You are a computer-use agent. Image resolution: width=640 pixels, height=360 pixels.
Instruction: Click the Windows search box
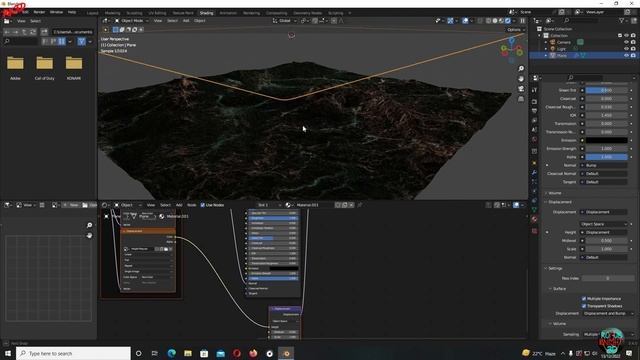pos(73,353)
